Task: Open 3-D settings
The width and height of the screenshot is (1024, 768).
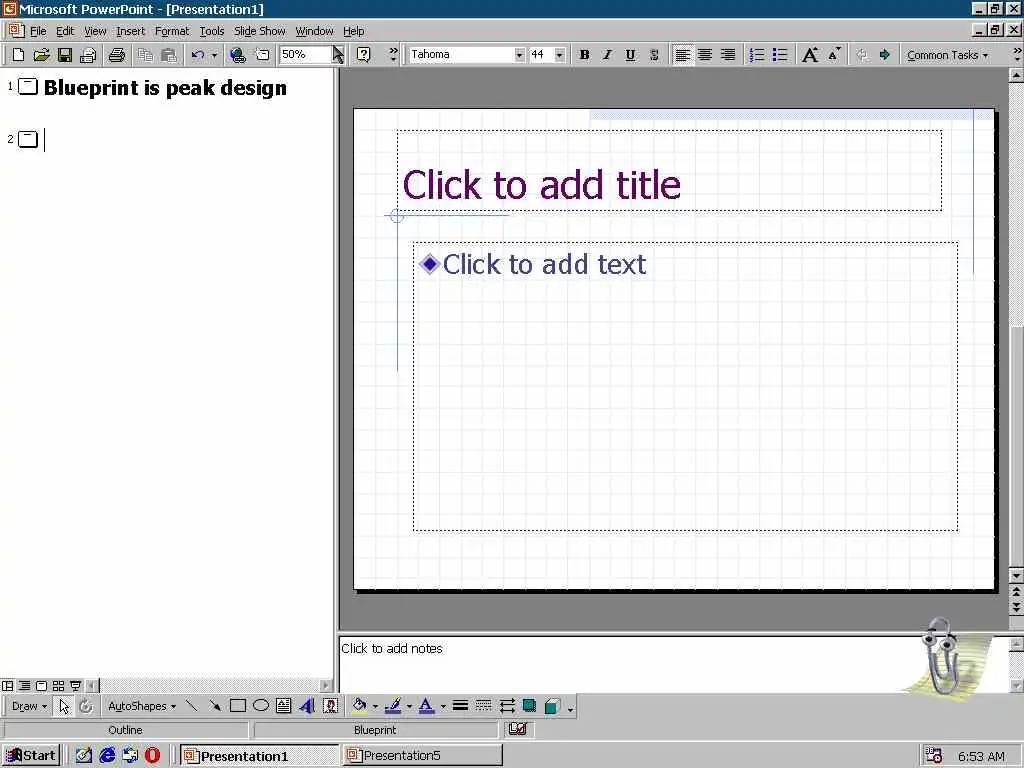Action: point(552,706)
